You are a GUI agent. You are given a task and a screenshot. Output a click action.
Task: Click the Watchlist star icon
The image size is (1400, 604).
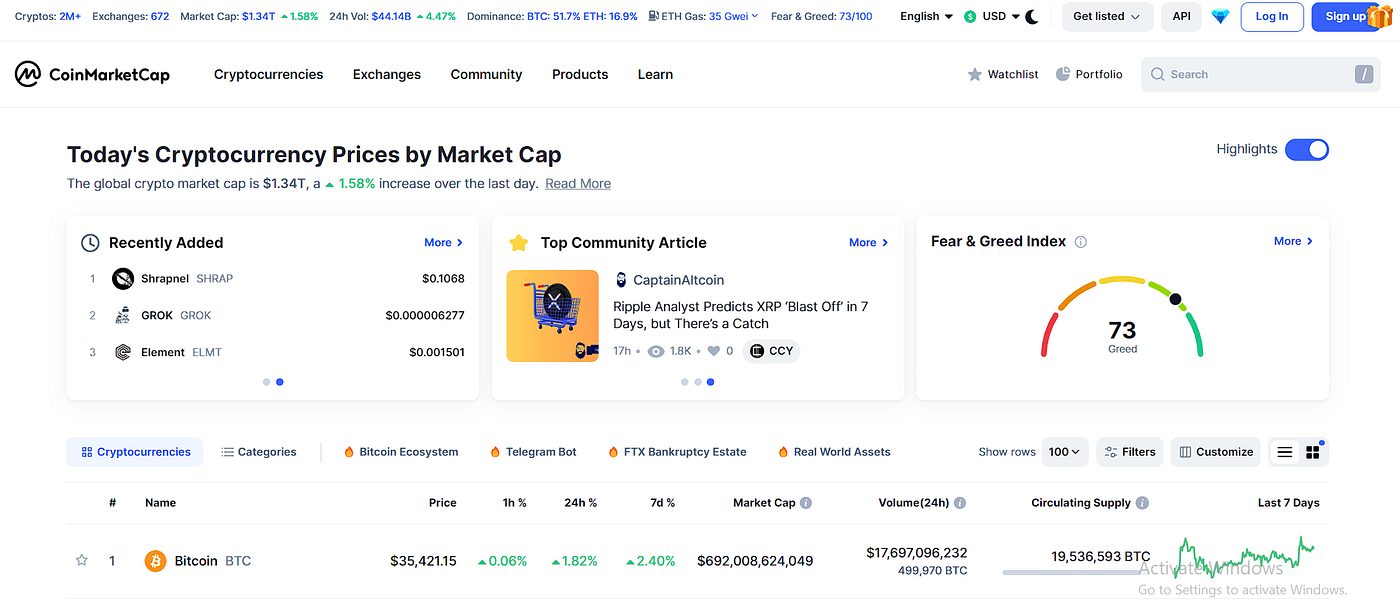pyautogui.click(x=975, y=74)
